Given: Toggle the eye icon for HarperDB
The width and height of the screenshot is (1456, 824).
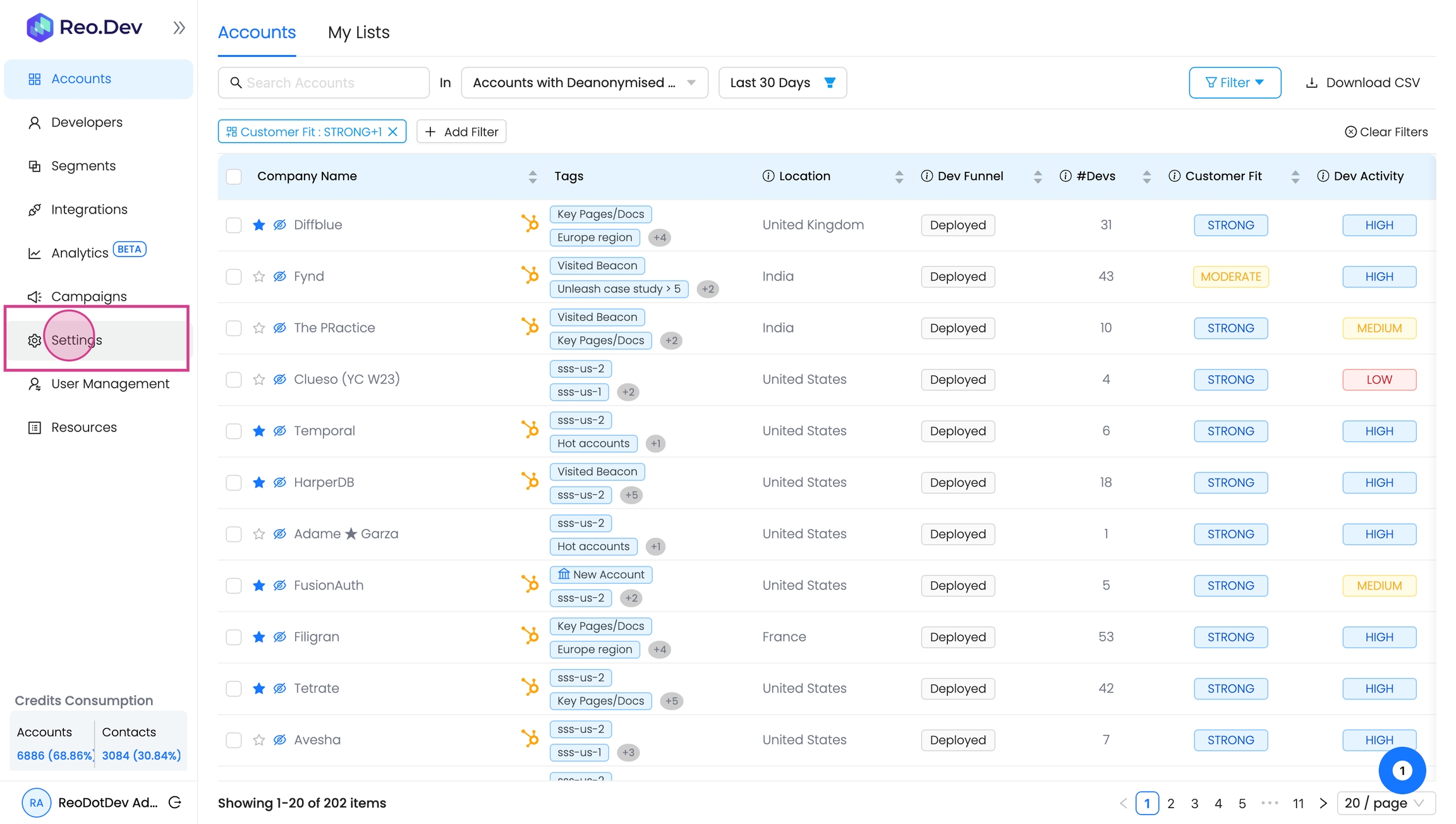Looking at the screenshot, I should click(x=279, y=483).
